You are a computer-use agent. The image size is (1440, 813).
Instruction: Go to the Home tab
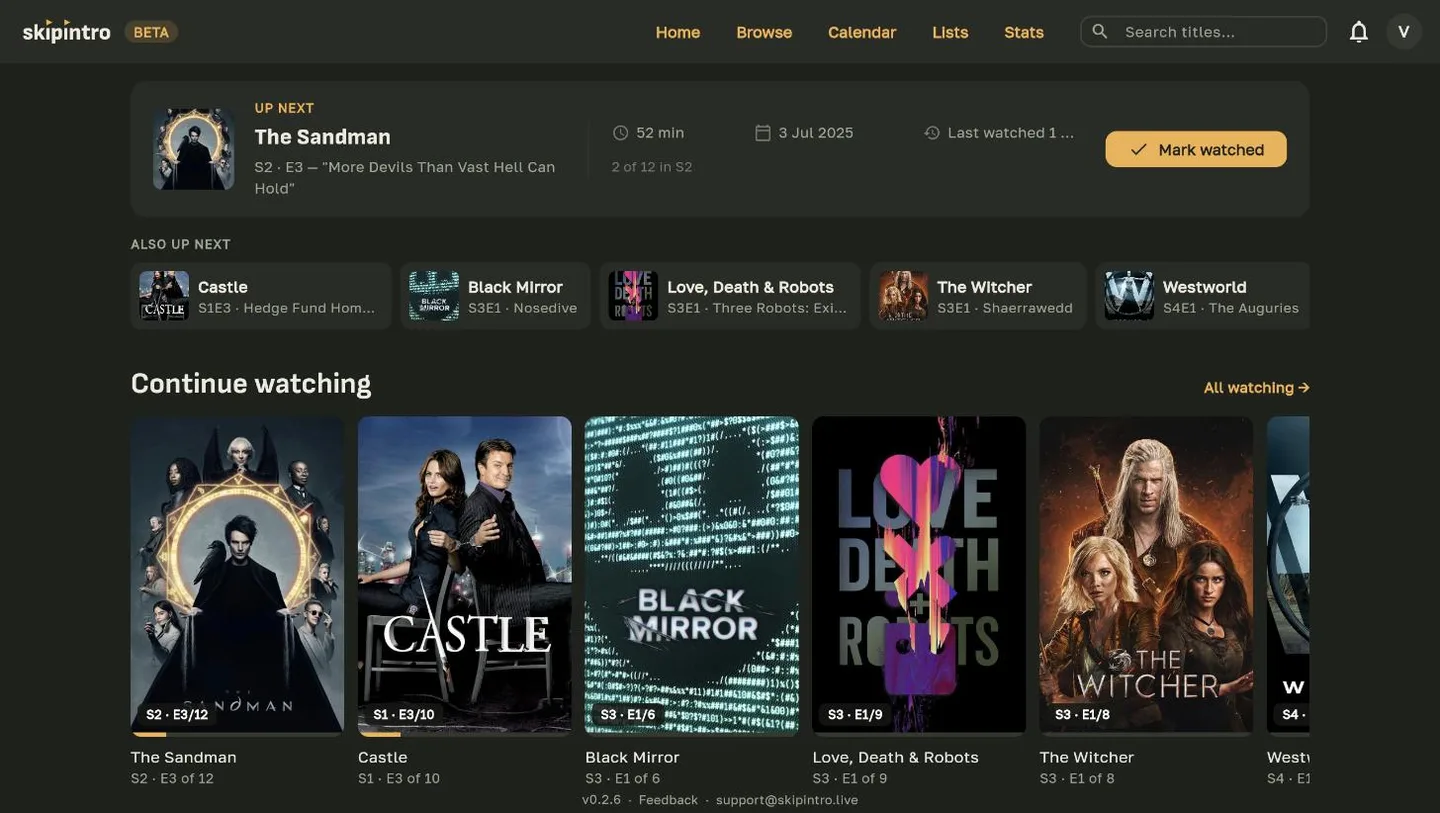tap(678, 31)
